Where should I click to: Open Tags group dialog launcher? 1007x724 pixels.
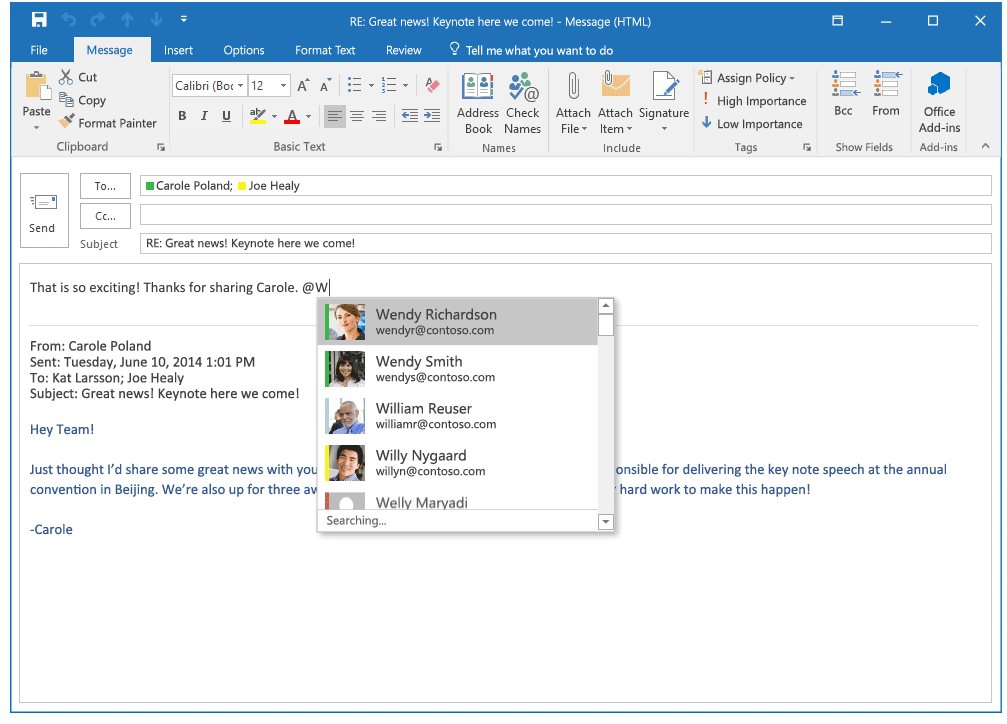pyautogui.click(x=807, y=147)
